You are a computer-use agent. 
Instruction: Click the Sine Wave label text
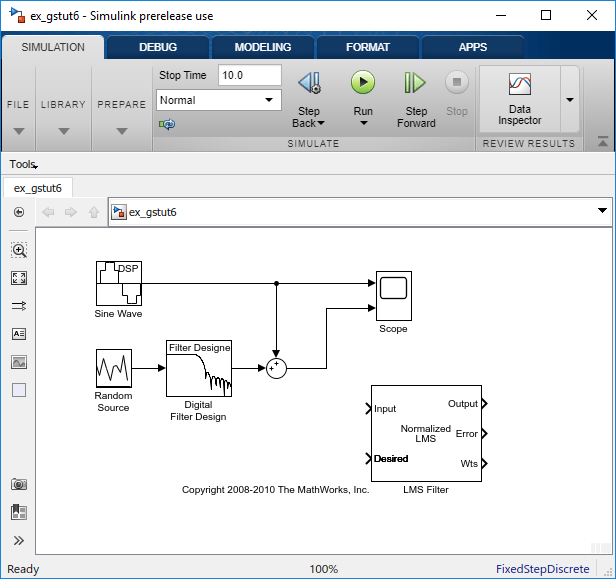point(118,313)
